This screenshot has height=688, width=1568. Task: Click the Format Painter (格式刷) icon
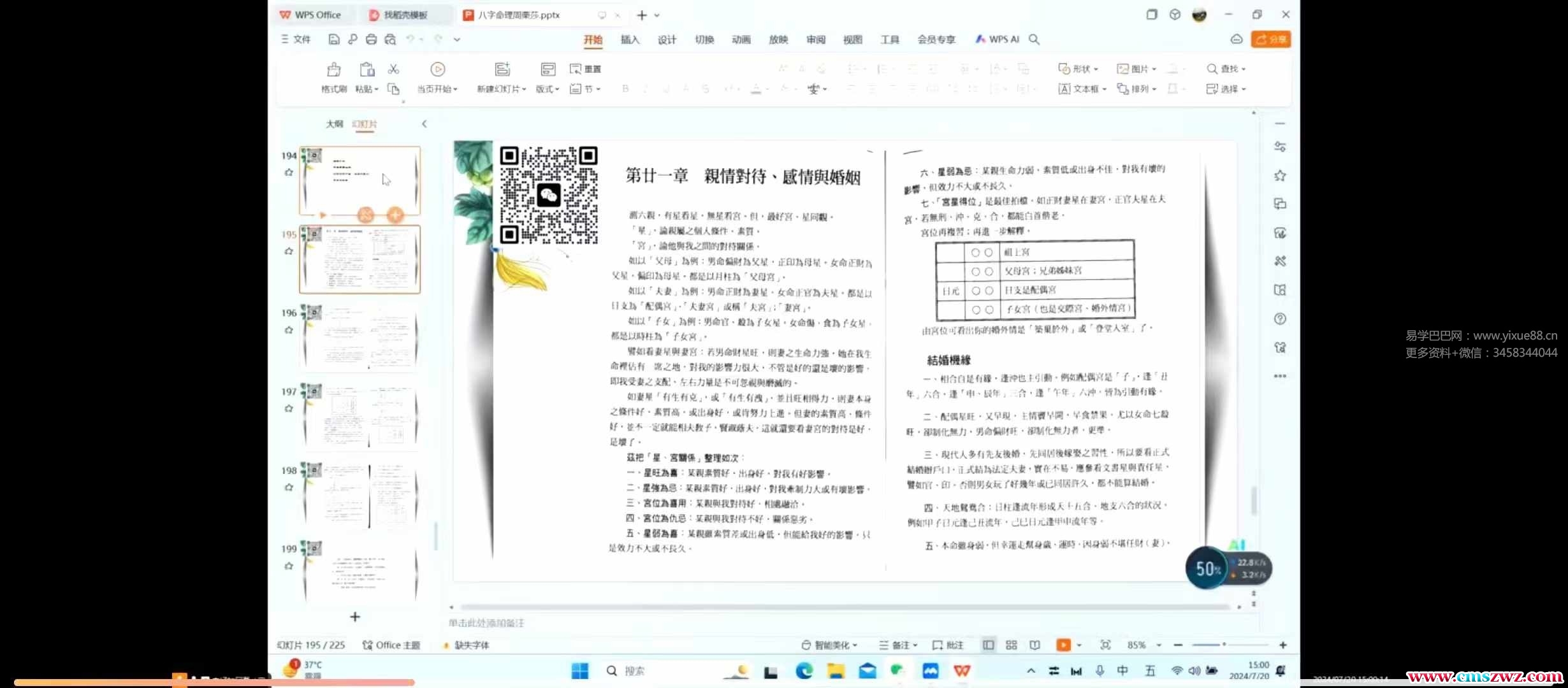pos(333,69)
